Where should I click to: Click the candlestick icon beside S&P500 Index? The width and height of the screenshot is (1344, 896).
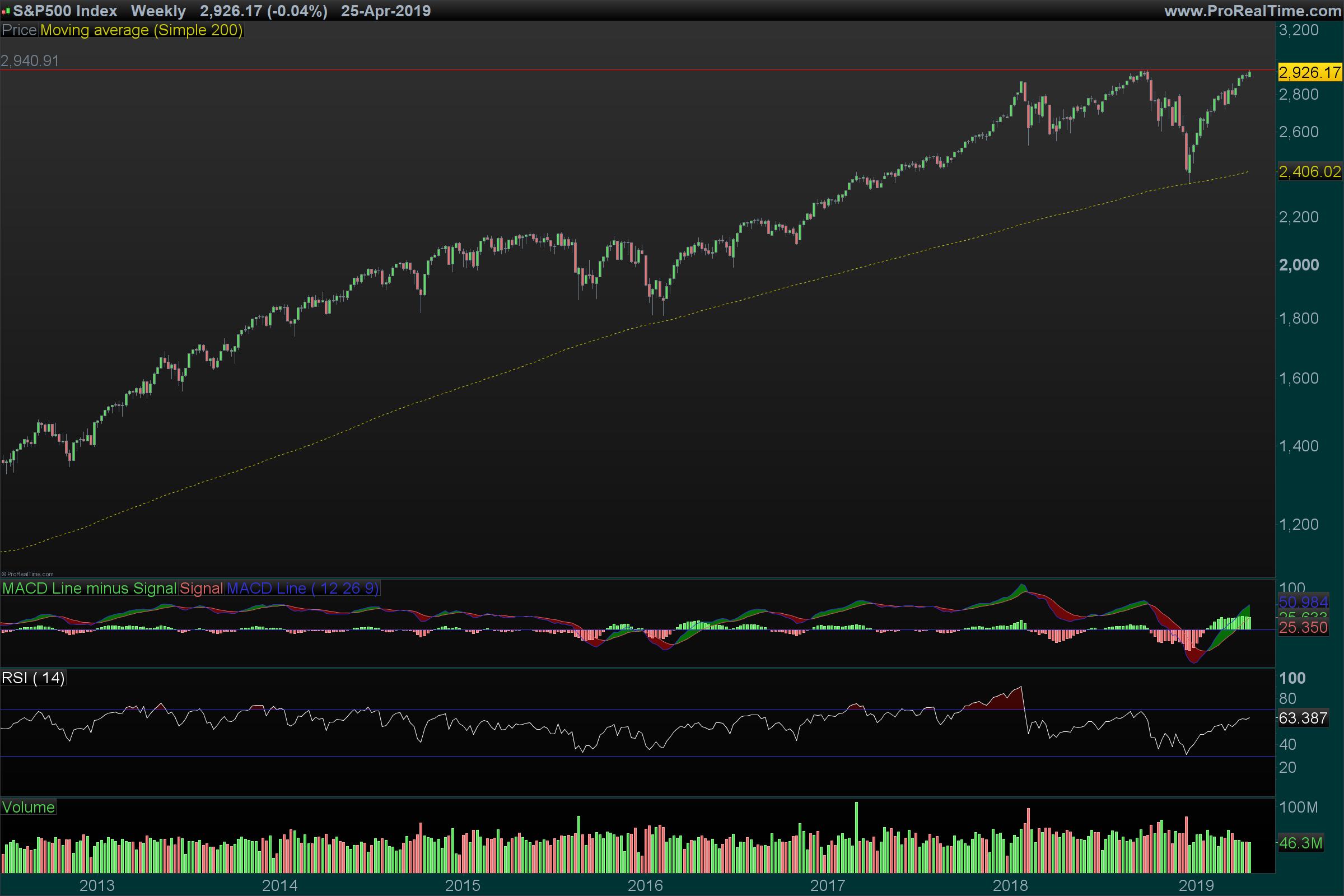pos(6,11)
